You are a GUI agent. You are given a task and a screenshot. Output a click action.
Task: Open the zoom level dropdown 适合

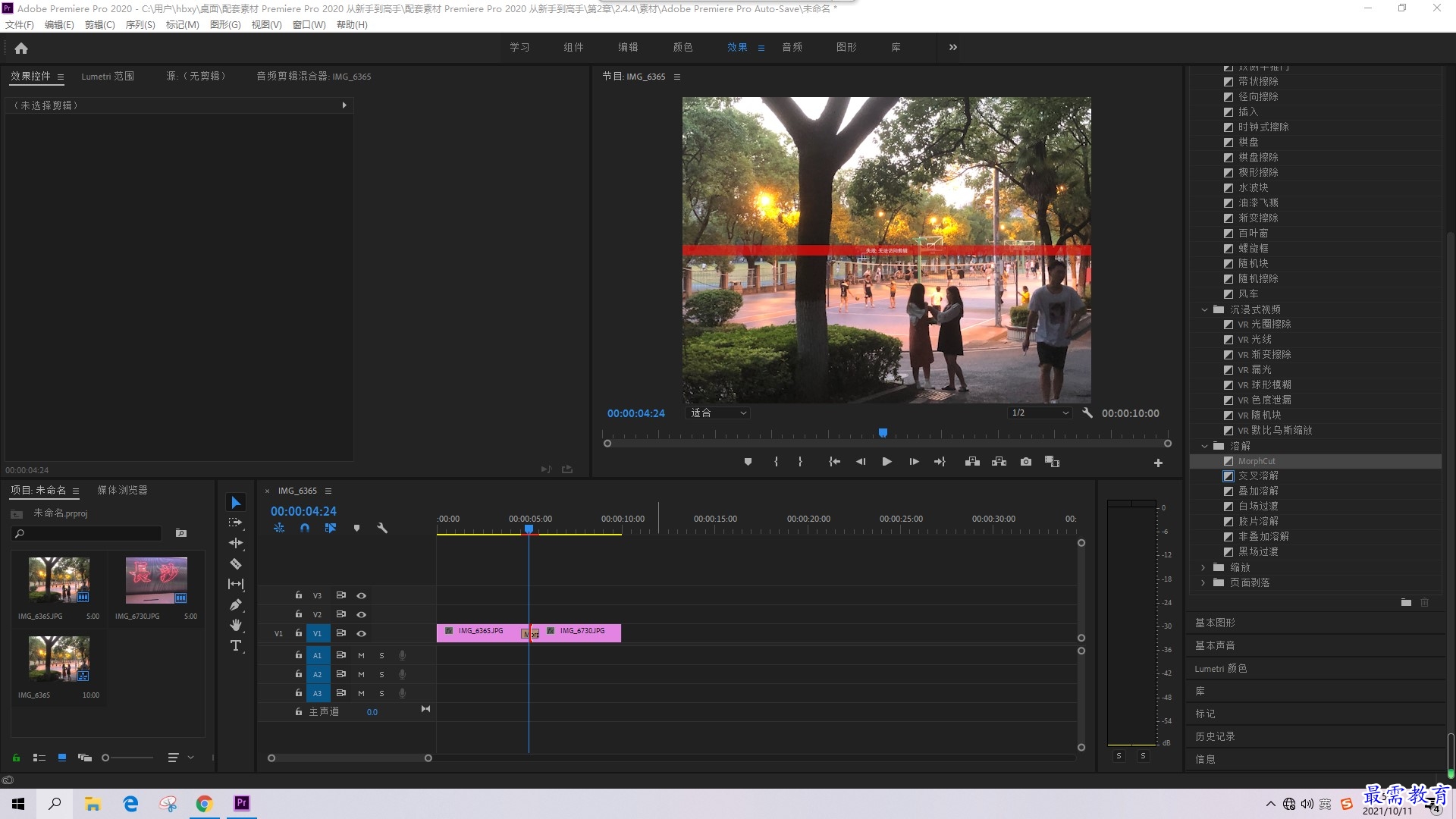pyautogui.click(x=718, y=413)
